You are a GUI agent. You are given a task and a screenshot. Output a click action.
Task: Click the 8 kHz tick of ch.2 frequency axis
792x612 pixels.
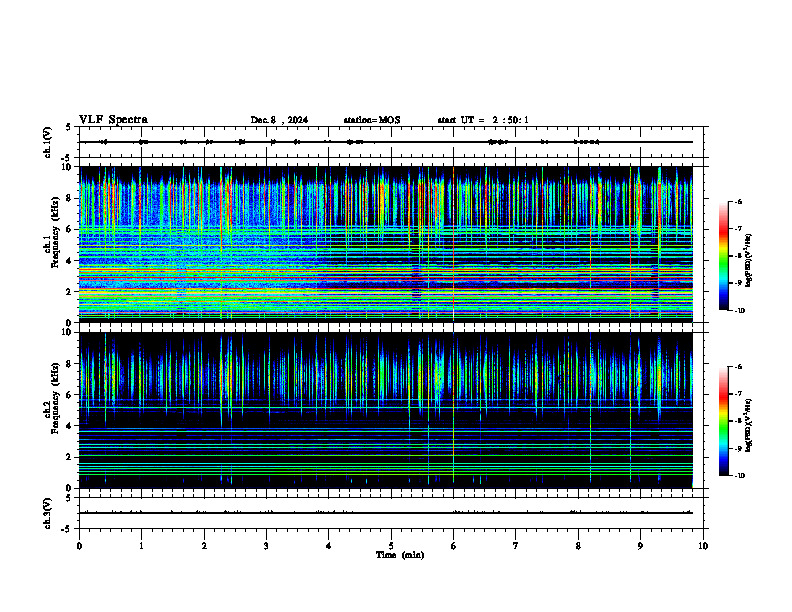coord(70,364)
